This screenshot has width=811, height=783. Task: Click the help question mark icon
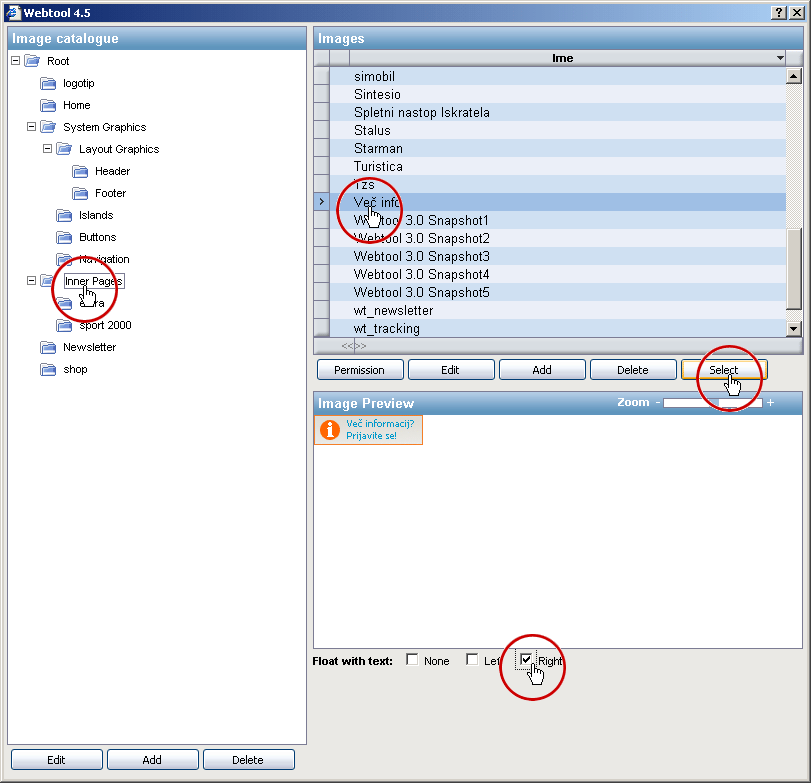point(779,11)
